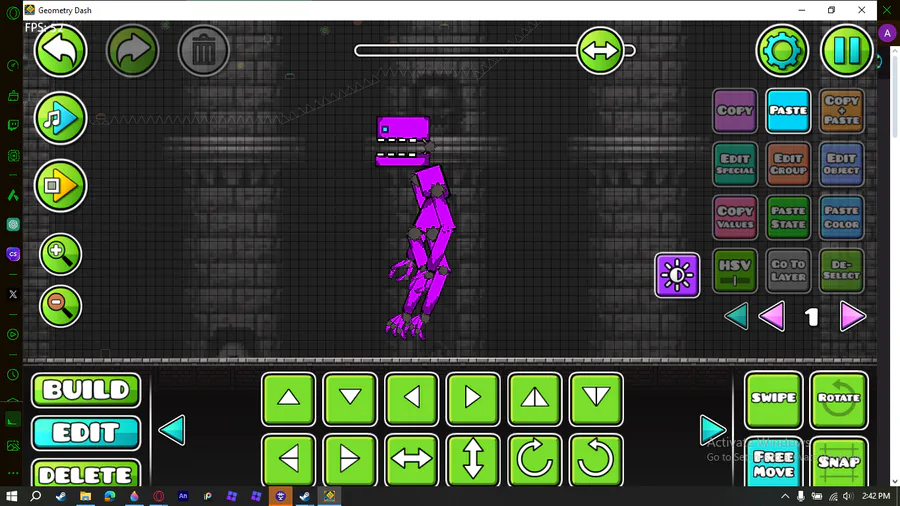Open HSV color editor button

click(735, 271)
